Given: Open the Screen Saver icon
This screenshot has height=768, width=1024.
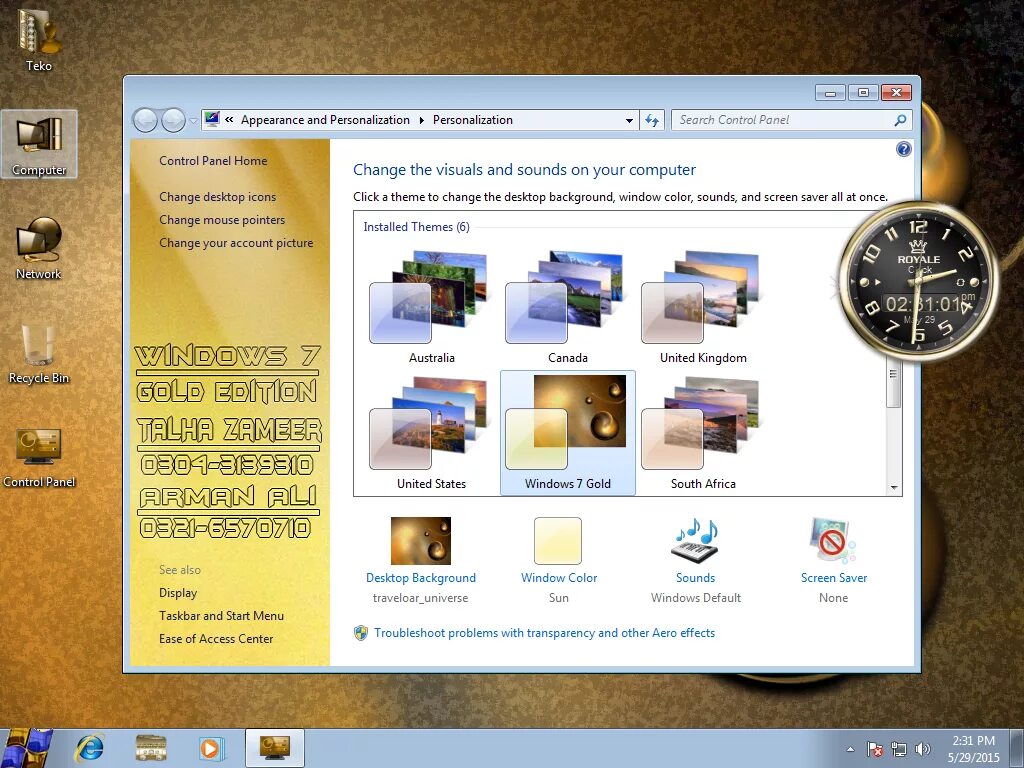Looking at the screenshot, I should (833, 541).
